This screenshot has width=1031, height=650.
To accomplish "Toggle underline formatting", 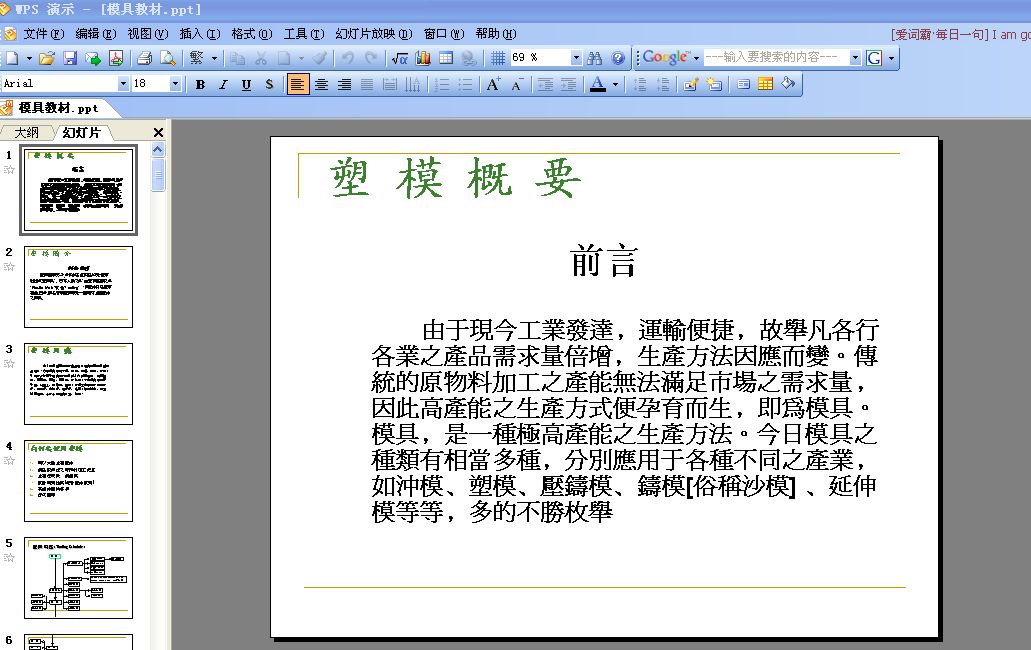I will pos(247,84).
